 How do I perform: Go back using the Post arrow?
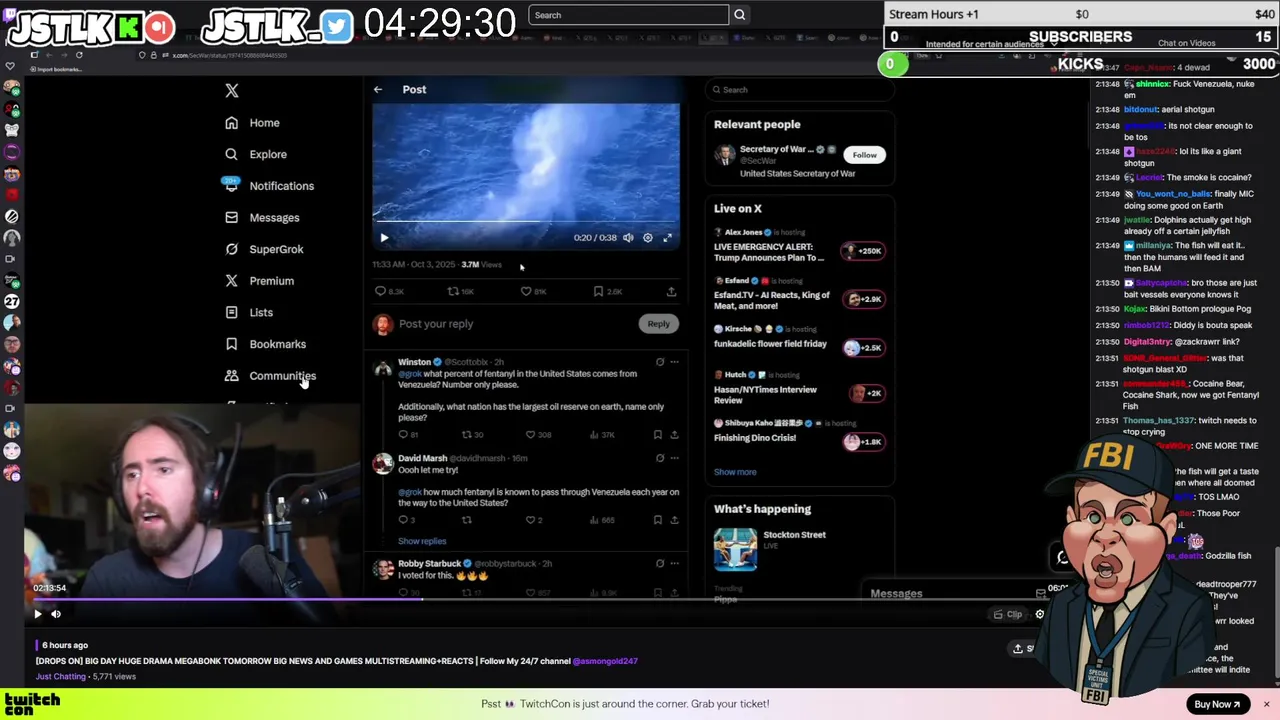[x=378, y=90]
